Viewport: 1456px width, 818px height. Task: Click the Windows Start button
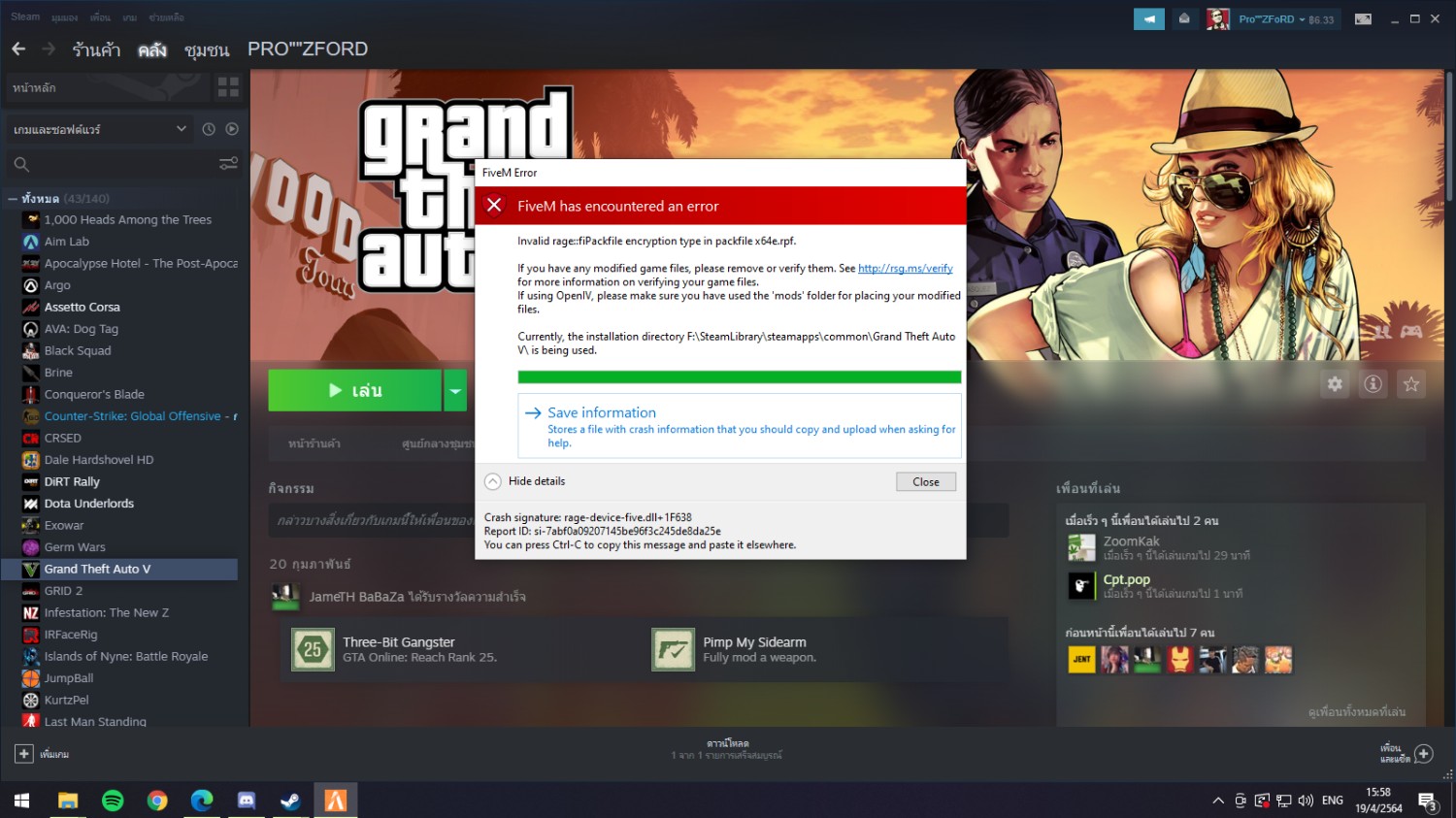21,801
